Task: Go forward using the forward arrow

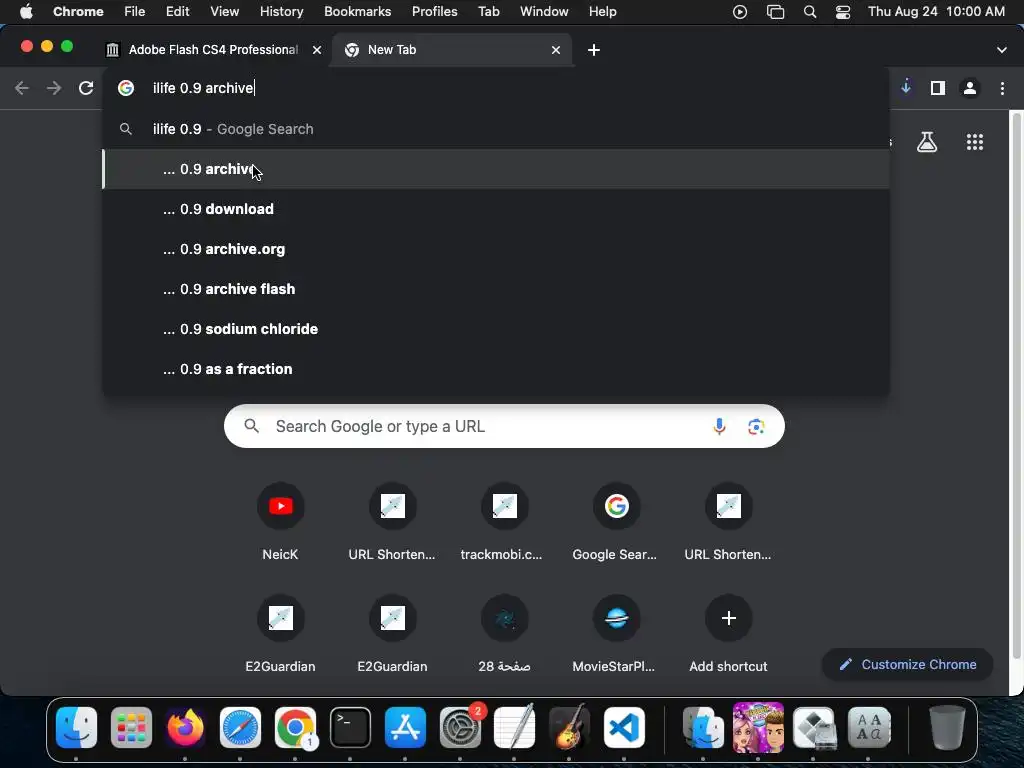Action: click(x=54, y=88)
